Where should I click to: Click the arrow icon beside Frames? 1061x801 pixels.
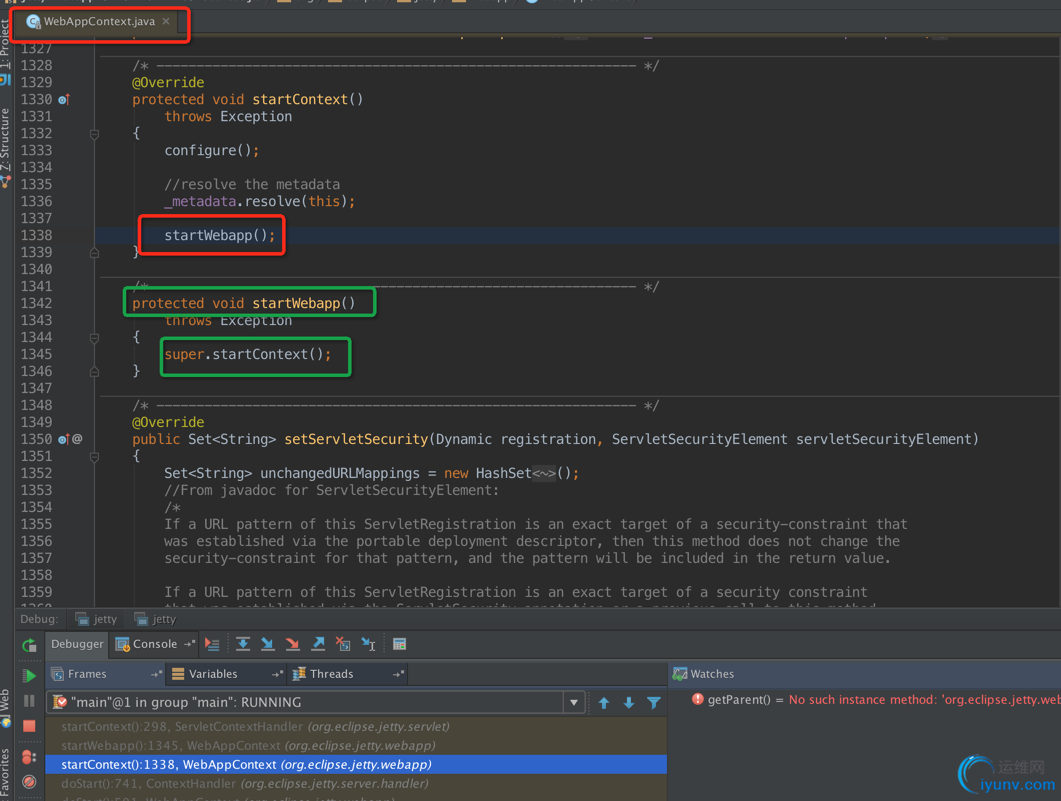pos(156,674)
